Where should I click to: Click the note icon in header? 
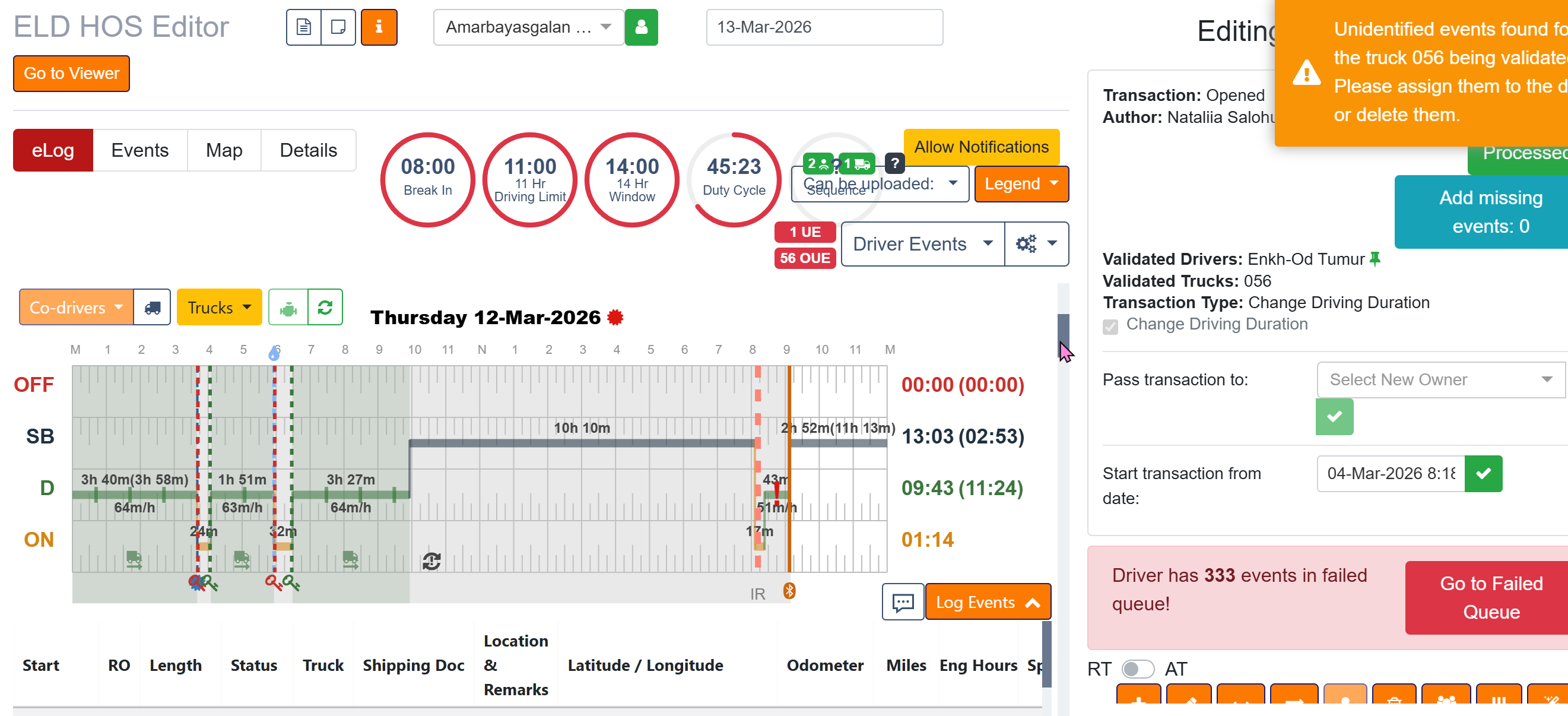point(338,27)
